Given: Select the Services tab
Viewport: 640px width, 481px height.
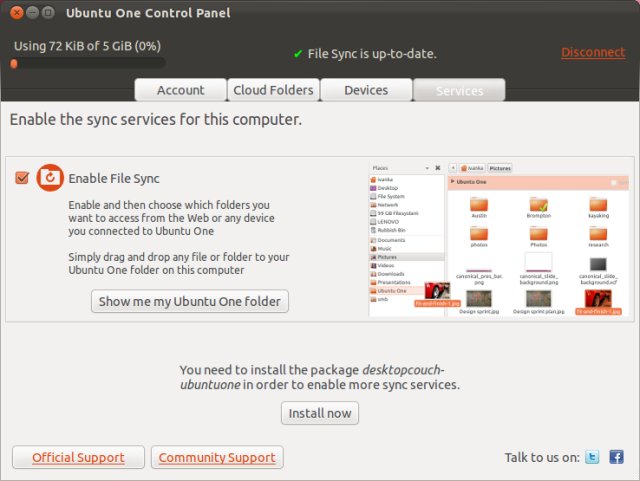Looking at the screenshot, I should coord(459,90).
